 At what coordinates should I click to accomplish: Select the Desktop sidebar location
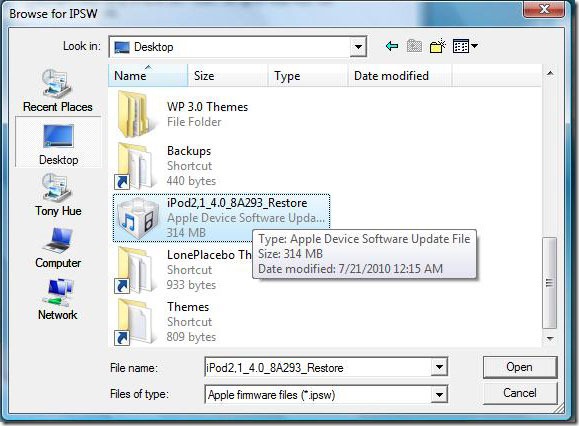(x=58, y=142)
